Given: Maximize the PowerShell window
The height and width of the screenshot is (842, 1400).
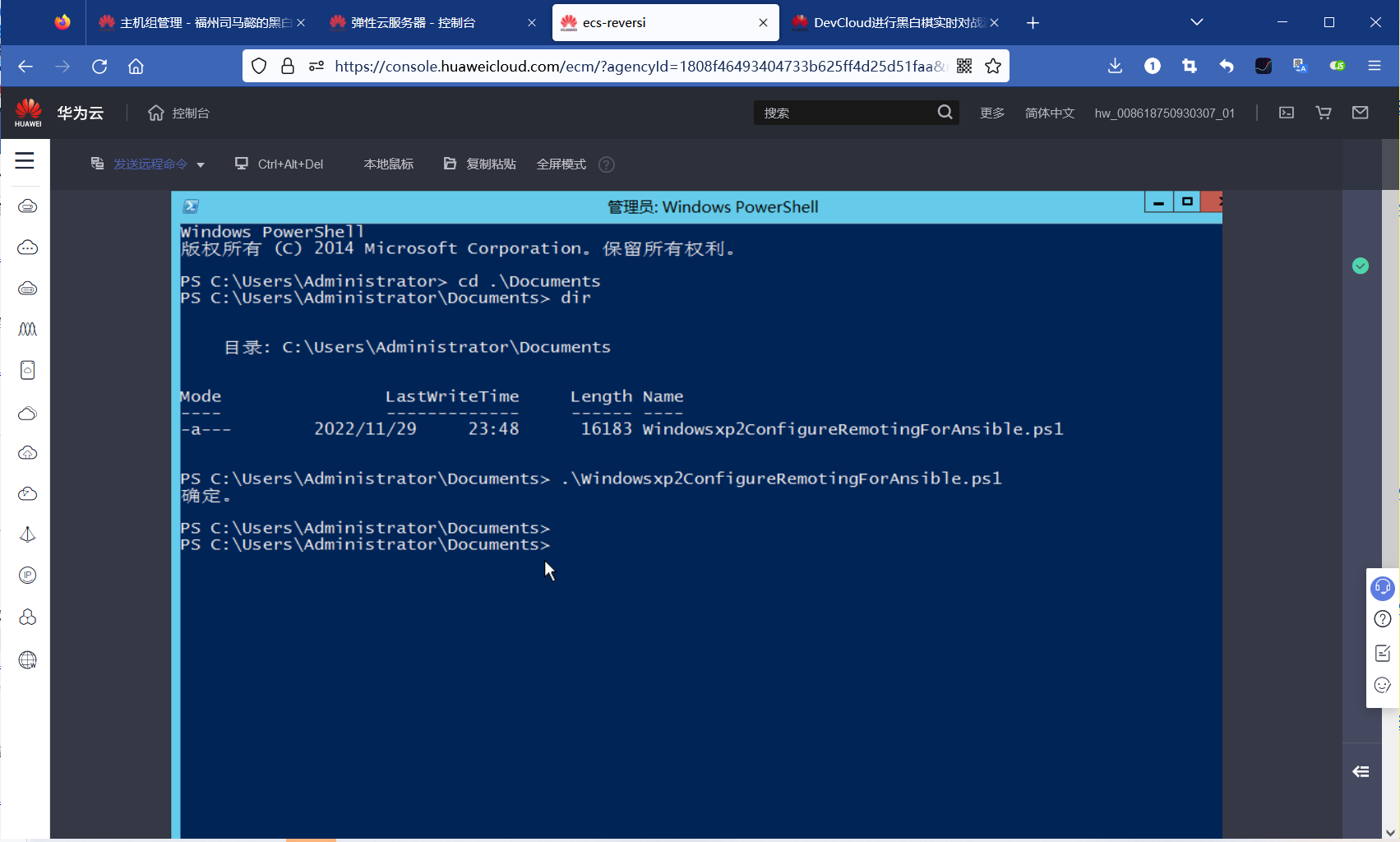Looking at the screenshot, I should point(1186,201).
